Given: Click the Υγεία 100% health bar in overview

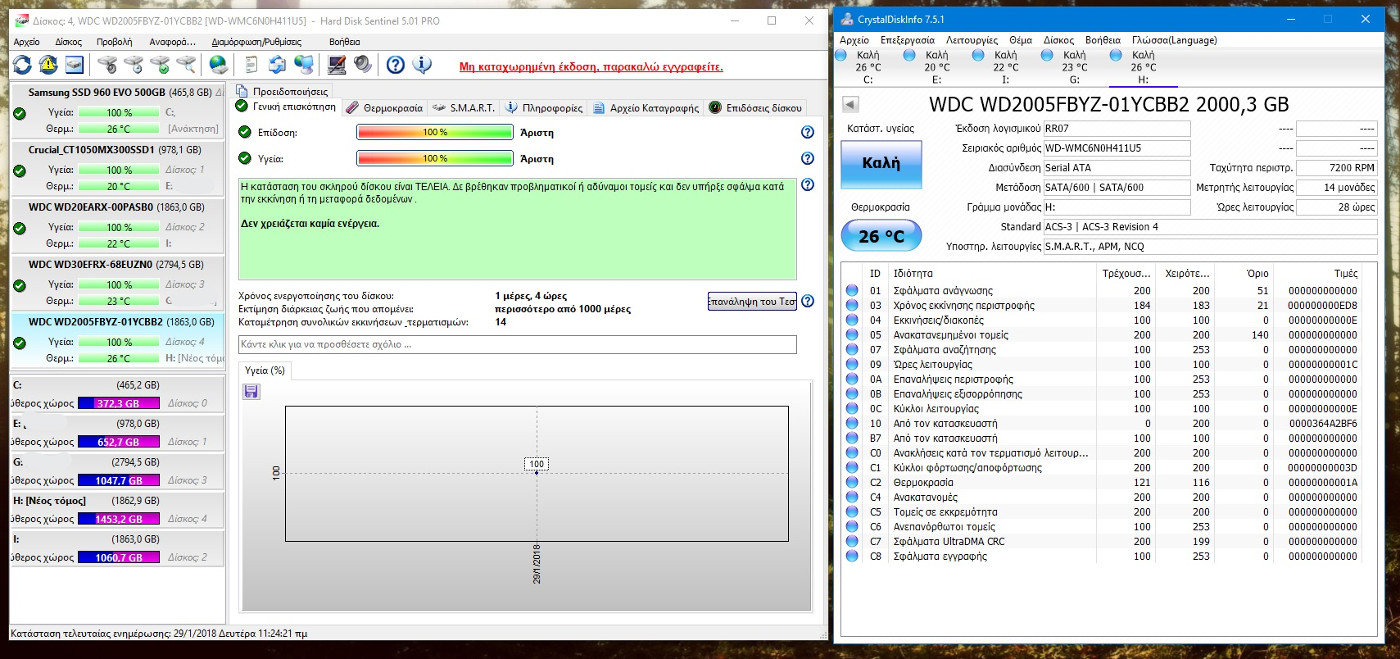Looking at the screenshot, I should [x=435, y=158].
